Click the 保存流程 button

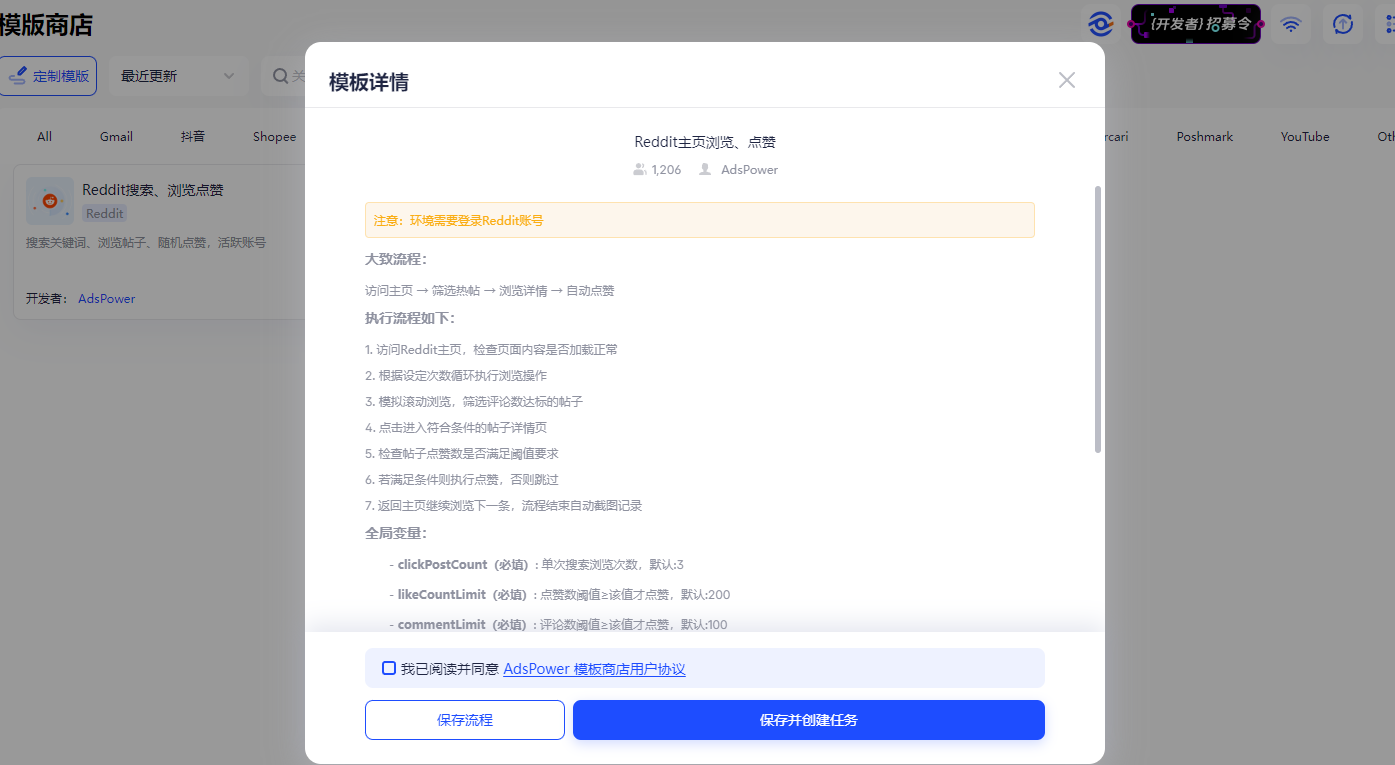(465, 720)
